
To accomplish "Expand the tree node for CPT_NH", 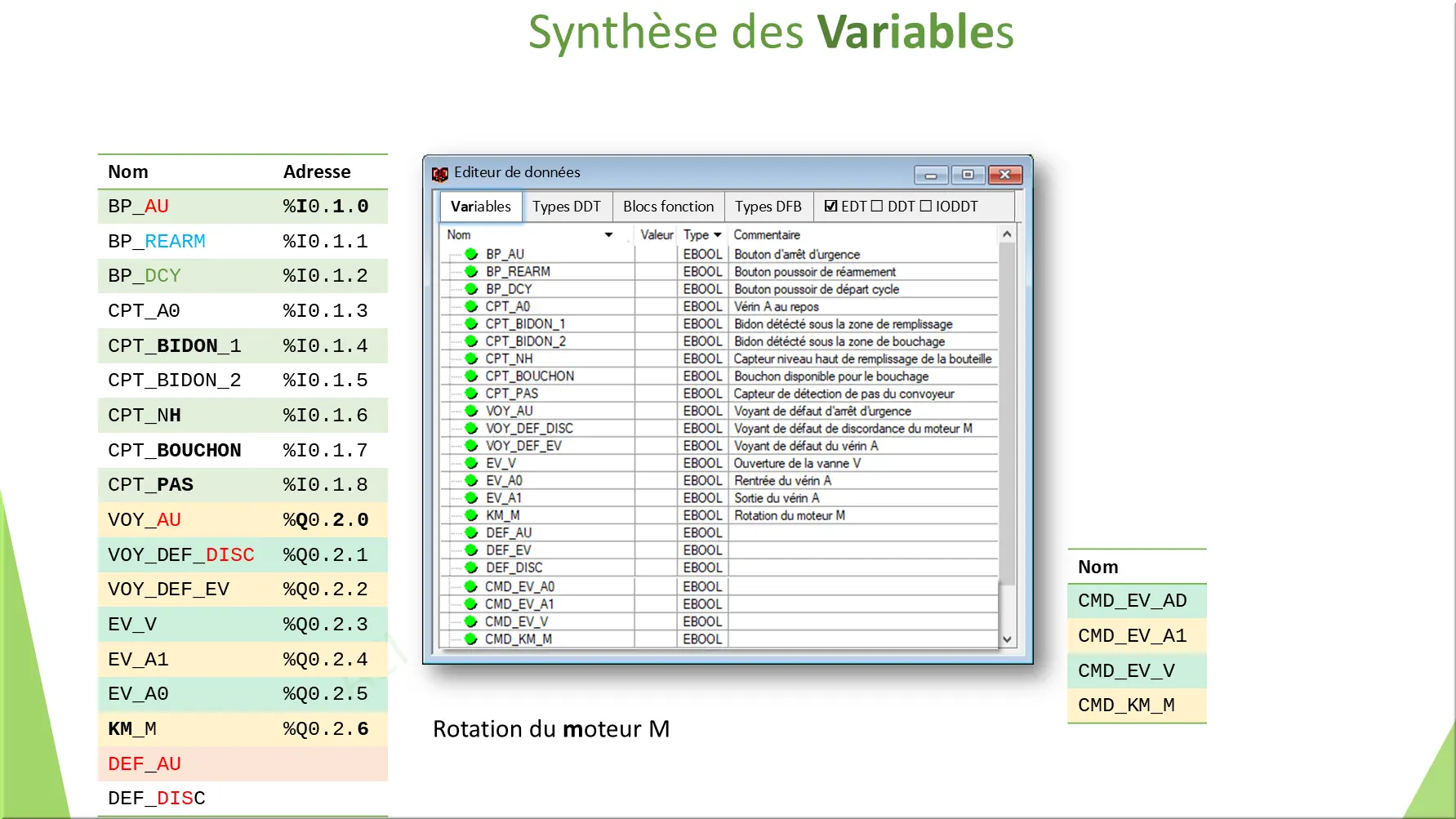I will (452, 358).
